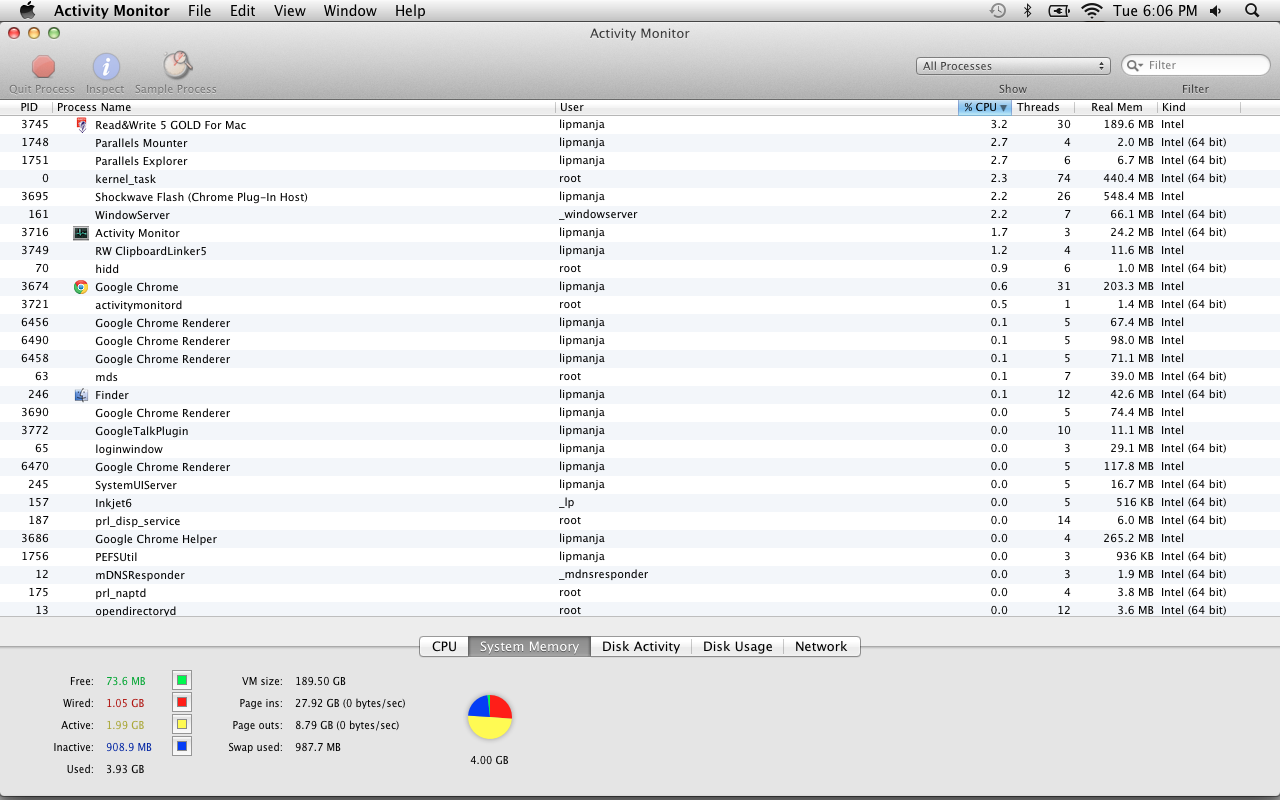
Task: Click the Activity Monitor process row icon
Action: [81, 233]
